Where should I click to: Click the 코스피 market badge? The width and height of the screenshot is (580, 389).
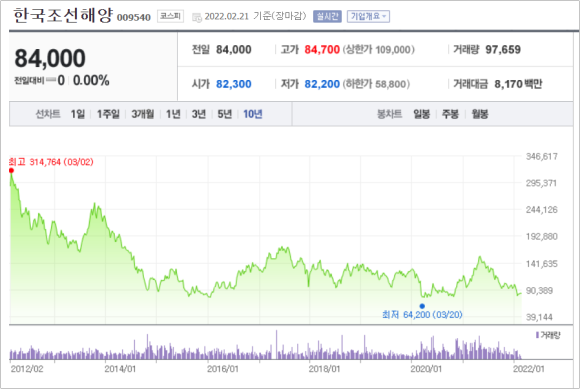(x=171, y=16)
